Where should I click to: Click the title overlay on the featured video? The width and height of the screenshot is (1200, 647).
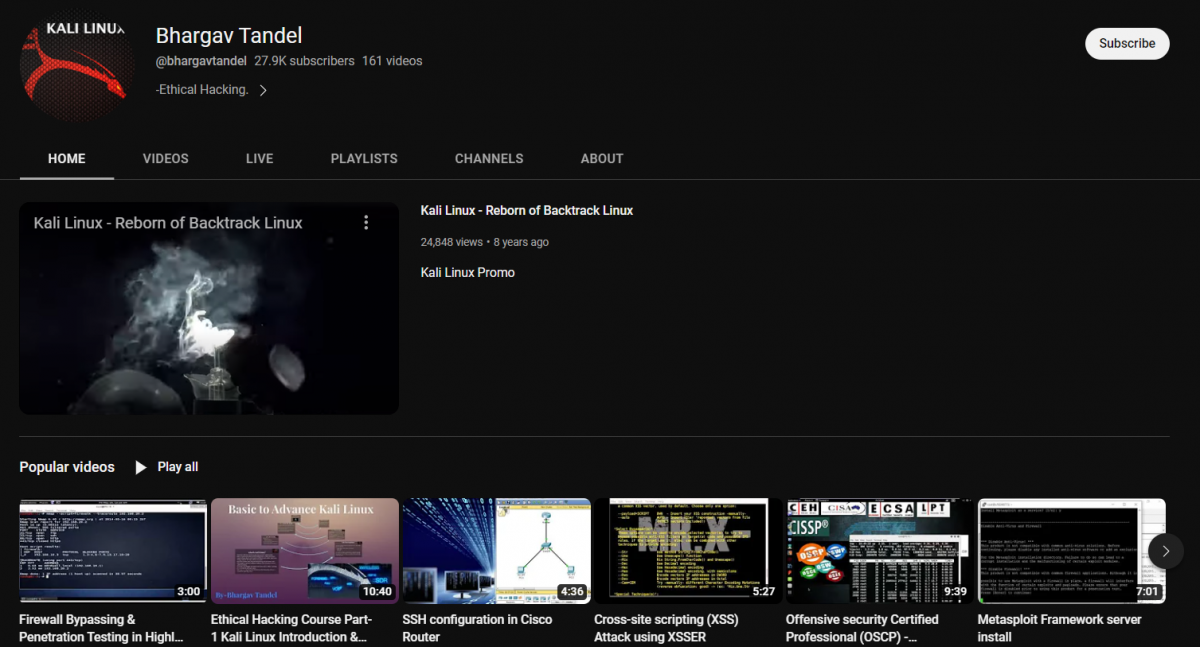click(x=168, y=223)
